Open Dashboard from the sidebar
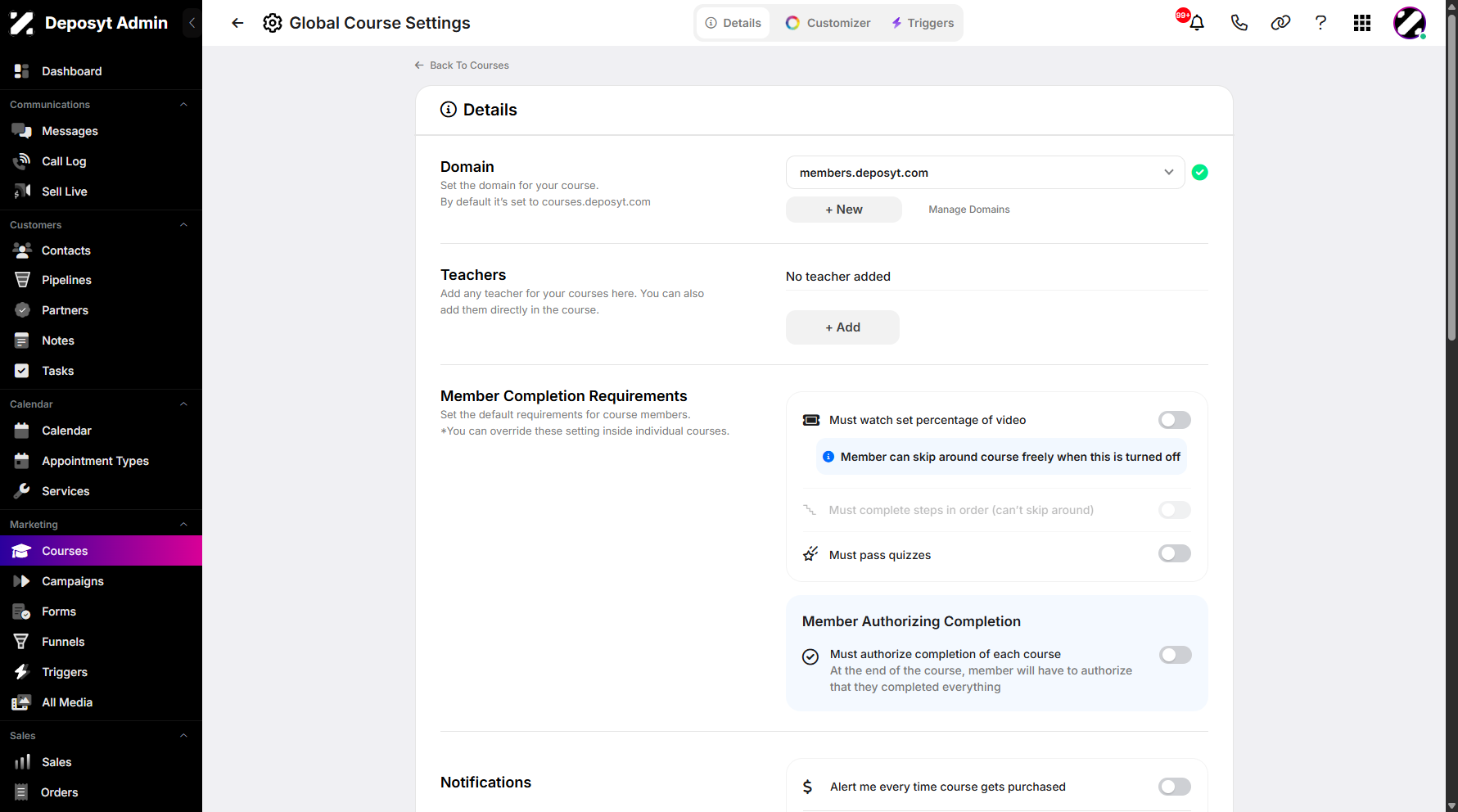Screen dimensions: 1458x812 click(101, 71)
